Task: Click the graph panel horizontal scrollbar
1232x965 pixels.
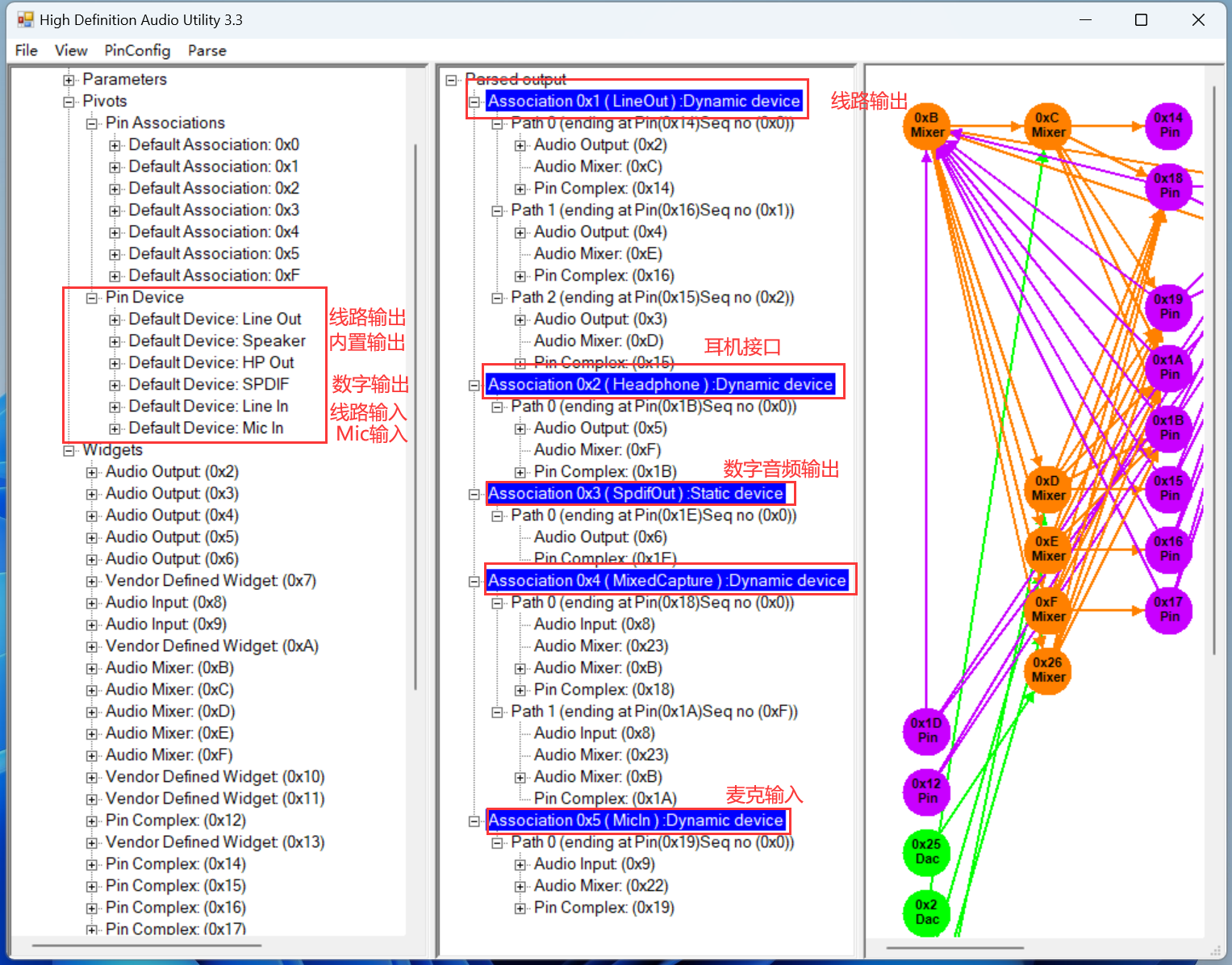Action: (x=954, y=948)
